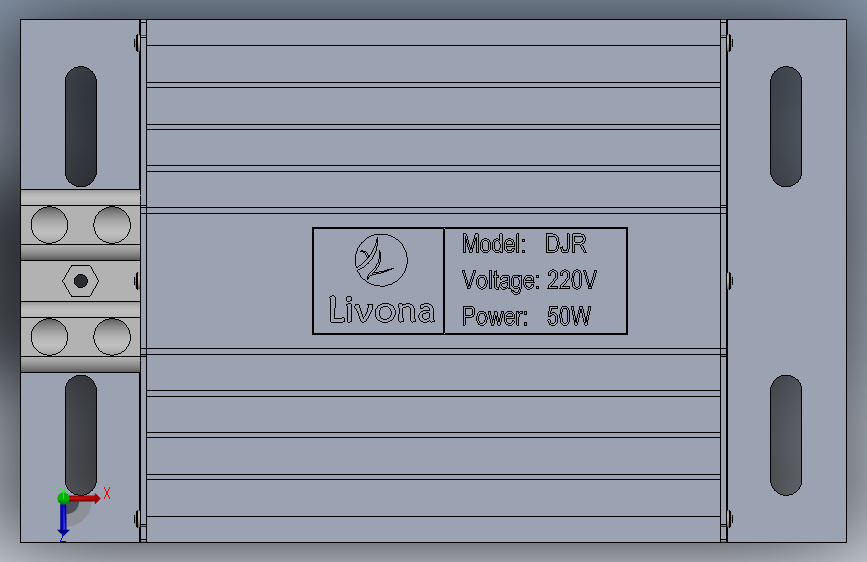Select the Voltage: 220V label text

pyautogui.click(x=529, y=280)
